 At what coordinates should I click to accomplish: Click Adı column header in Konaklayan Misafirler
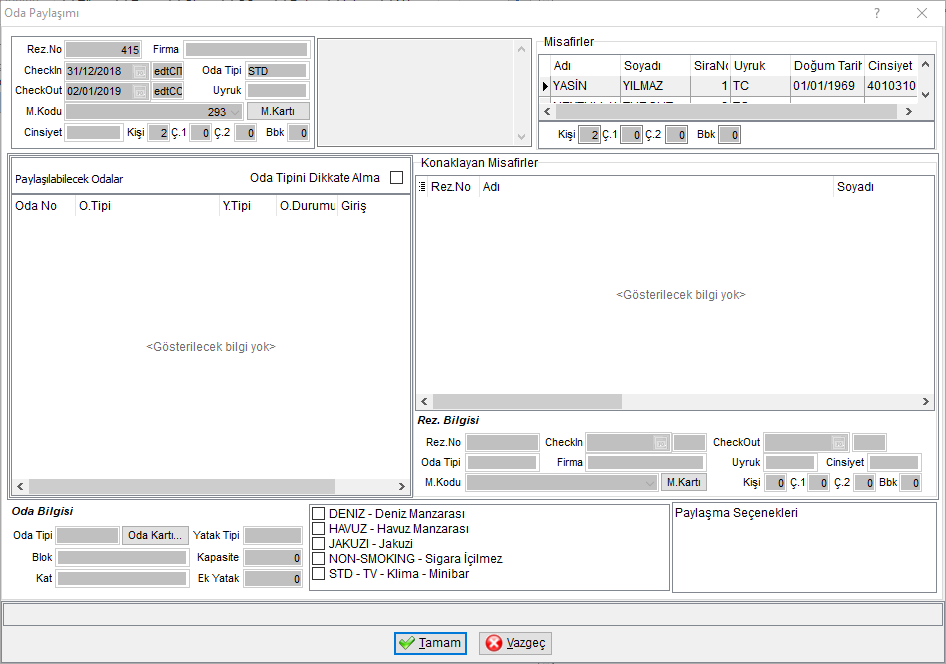[656, 187]
